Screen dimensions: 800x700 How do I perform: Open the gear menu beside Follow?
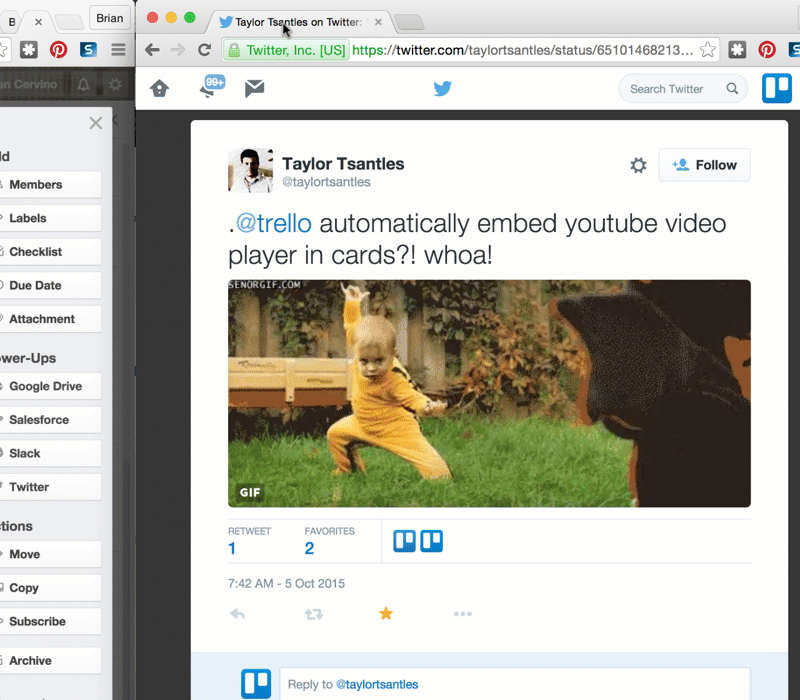click(638, 165)
